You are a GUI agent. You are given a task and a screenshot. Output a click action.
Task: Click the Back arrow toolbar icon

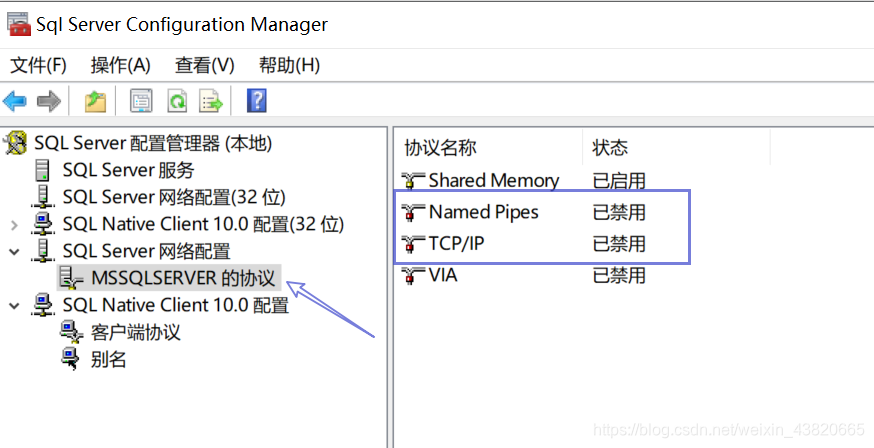[x=14, y=101]
